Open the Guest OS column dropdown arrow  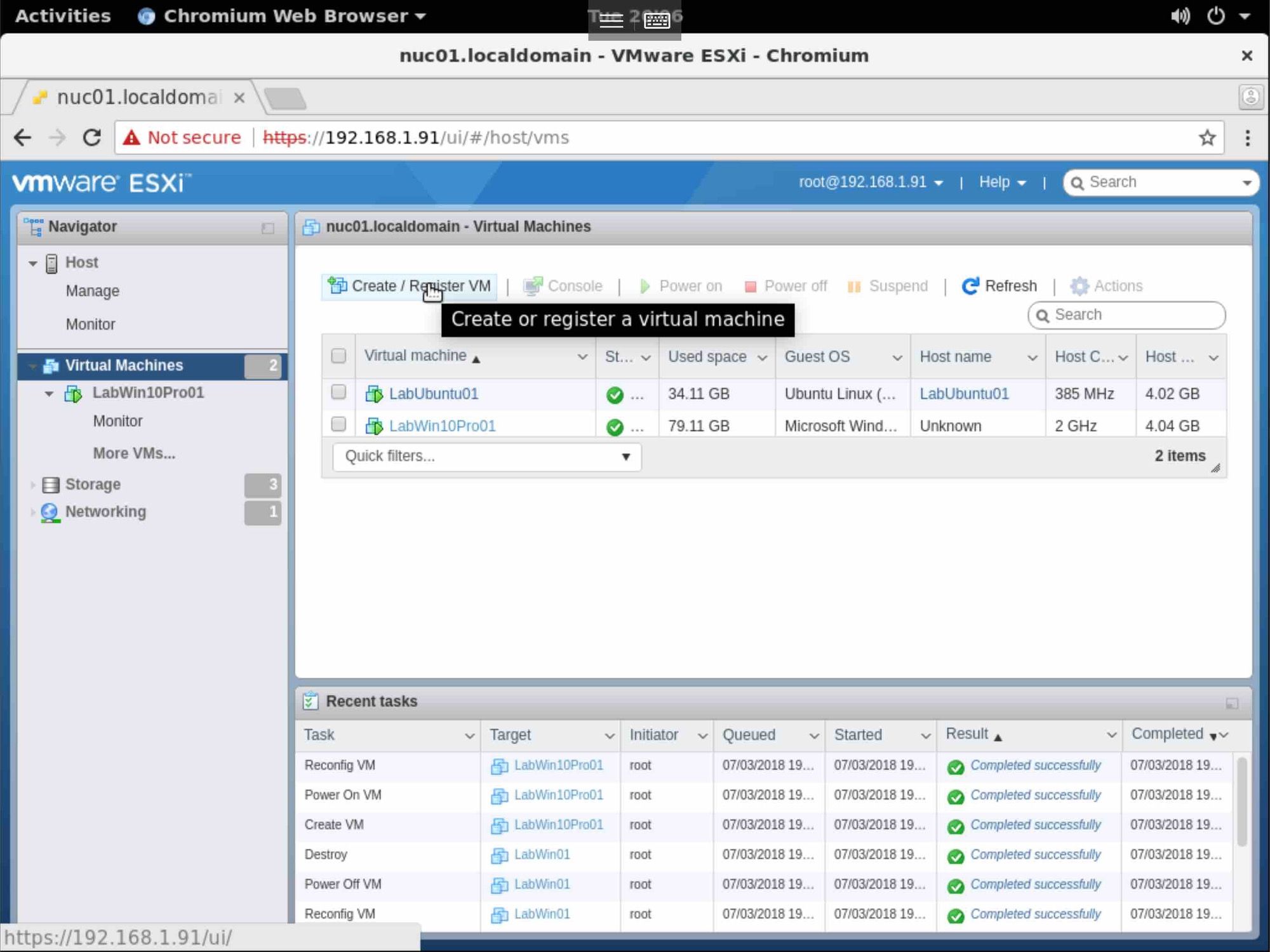point(897,358)
